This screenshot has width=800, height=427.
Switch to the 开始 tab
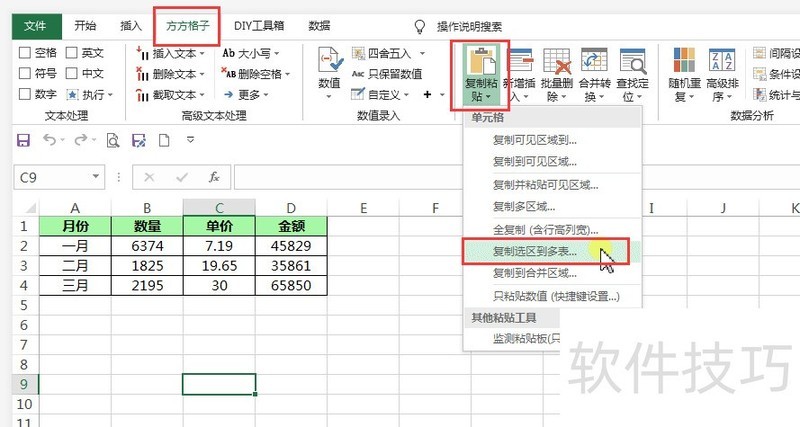[x=85, y=26]
